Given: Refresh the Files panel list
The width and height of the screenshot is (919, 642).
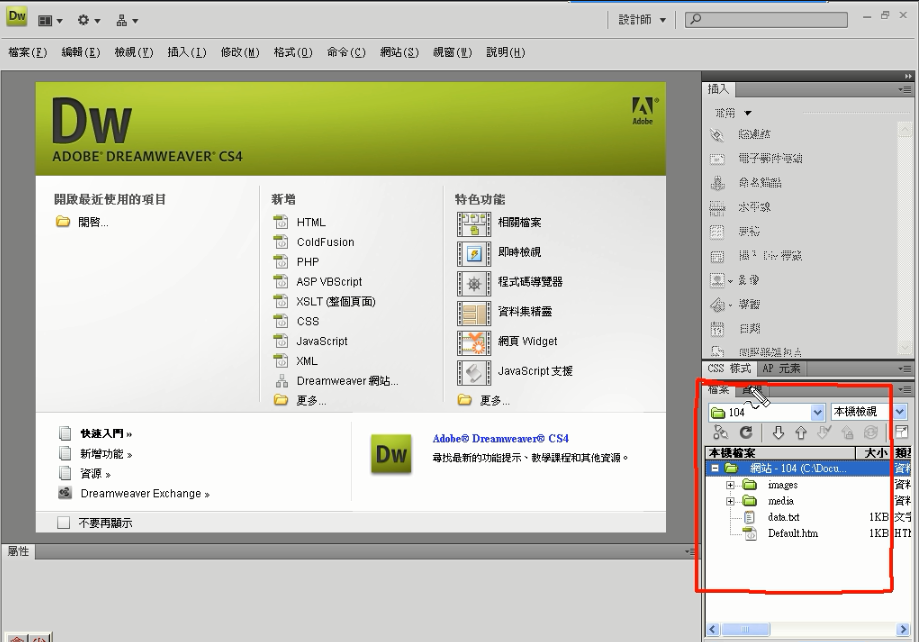Looking at the screenshot, I should pos(746,433).
